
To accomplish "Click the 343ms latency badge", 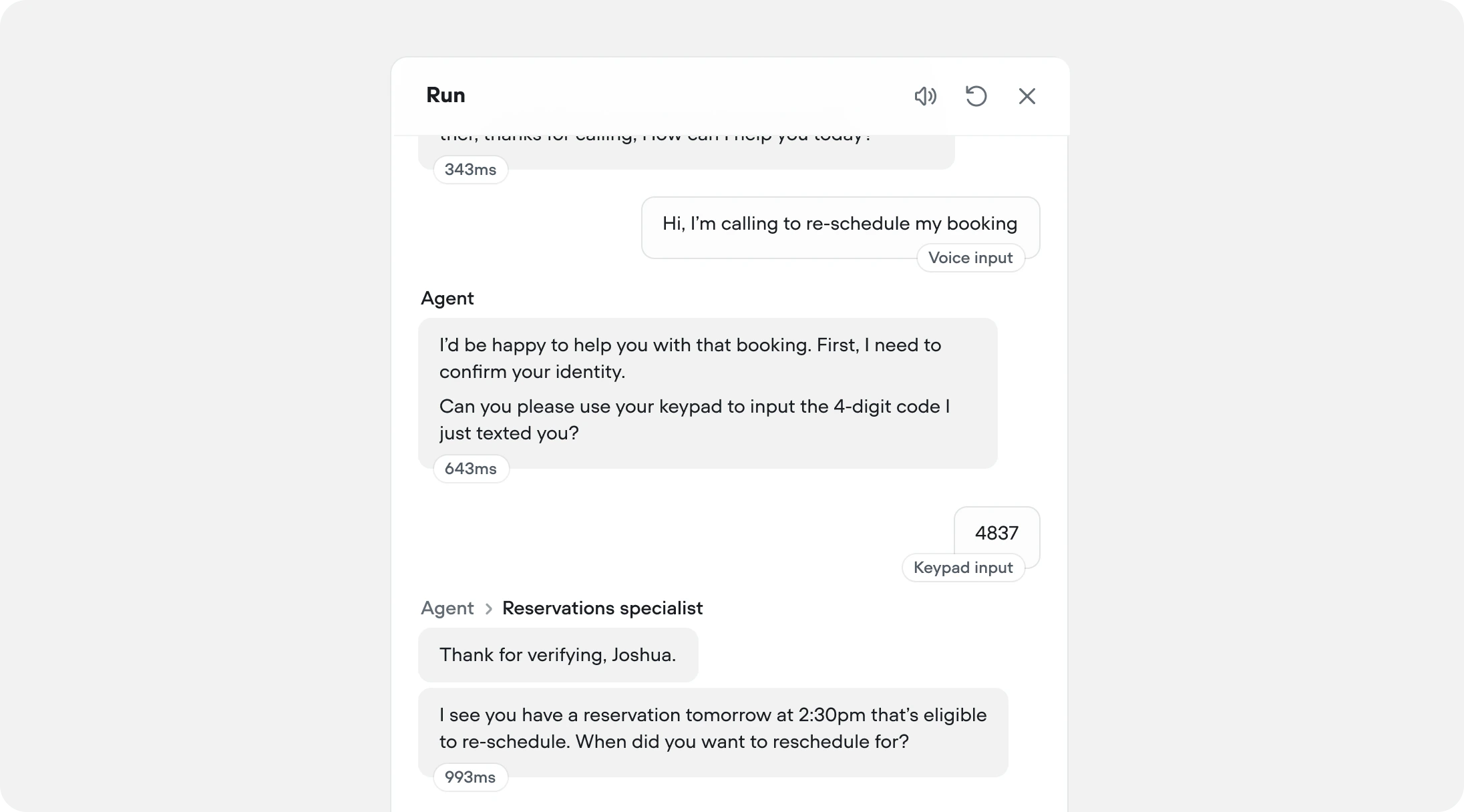I will click(470, 169).
